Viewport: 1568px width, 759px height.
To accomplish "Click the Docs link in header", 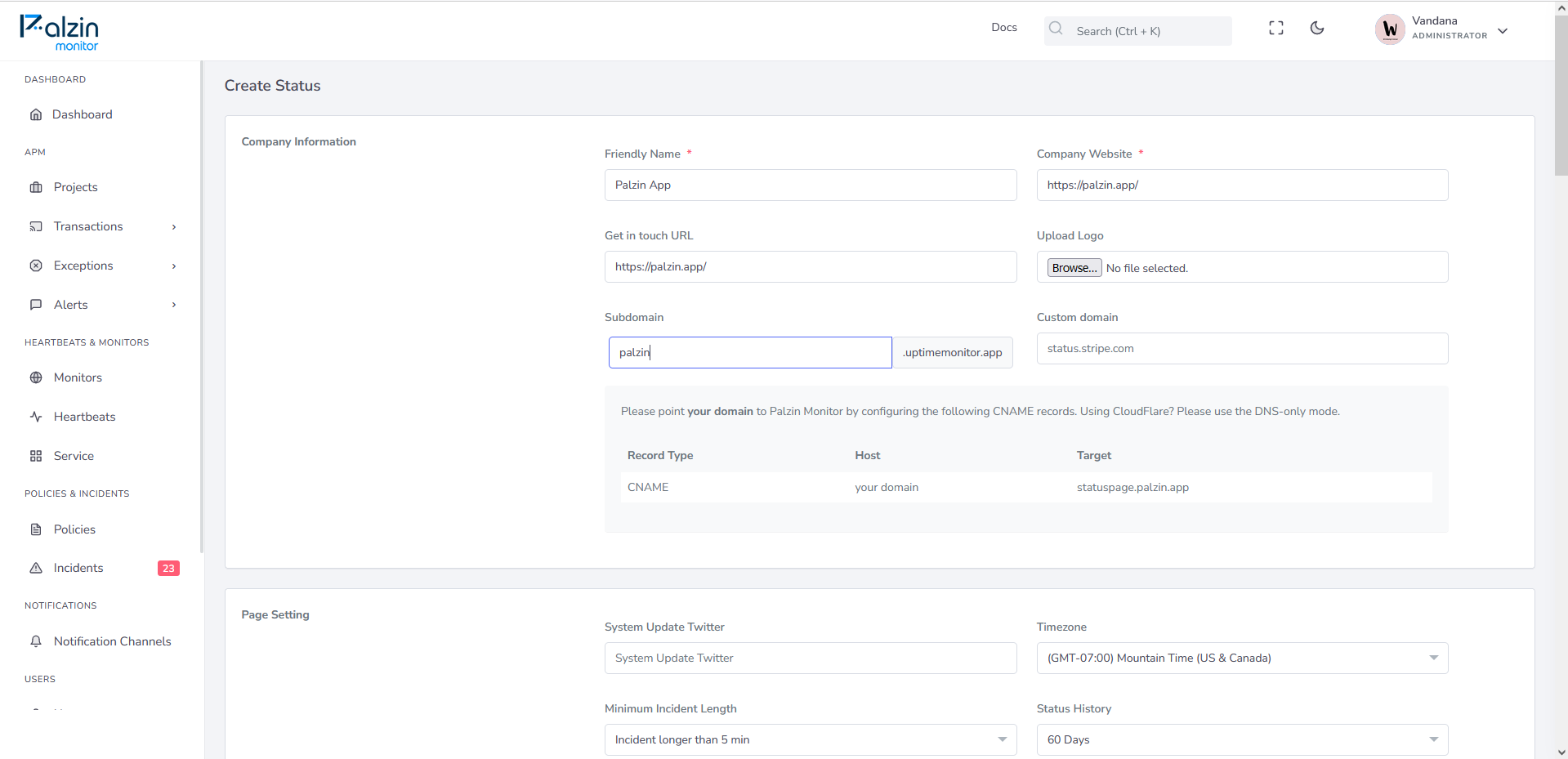I will 1004,28.
